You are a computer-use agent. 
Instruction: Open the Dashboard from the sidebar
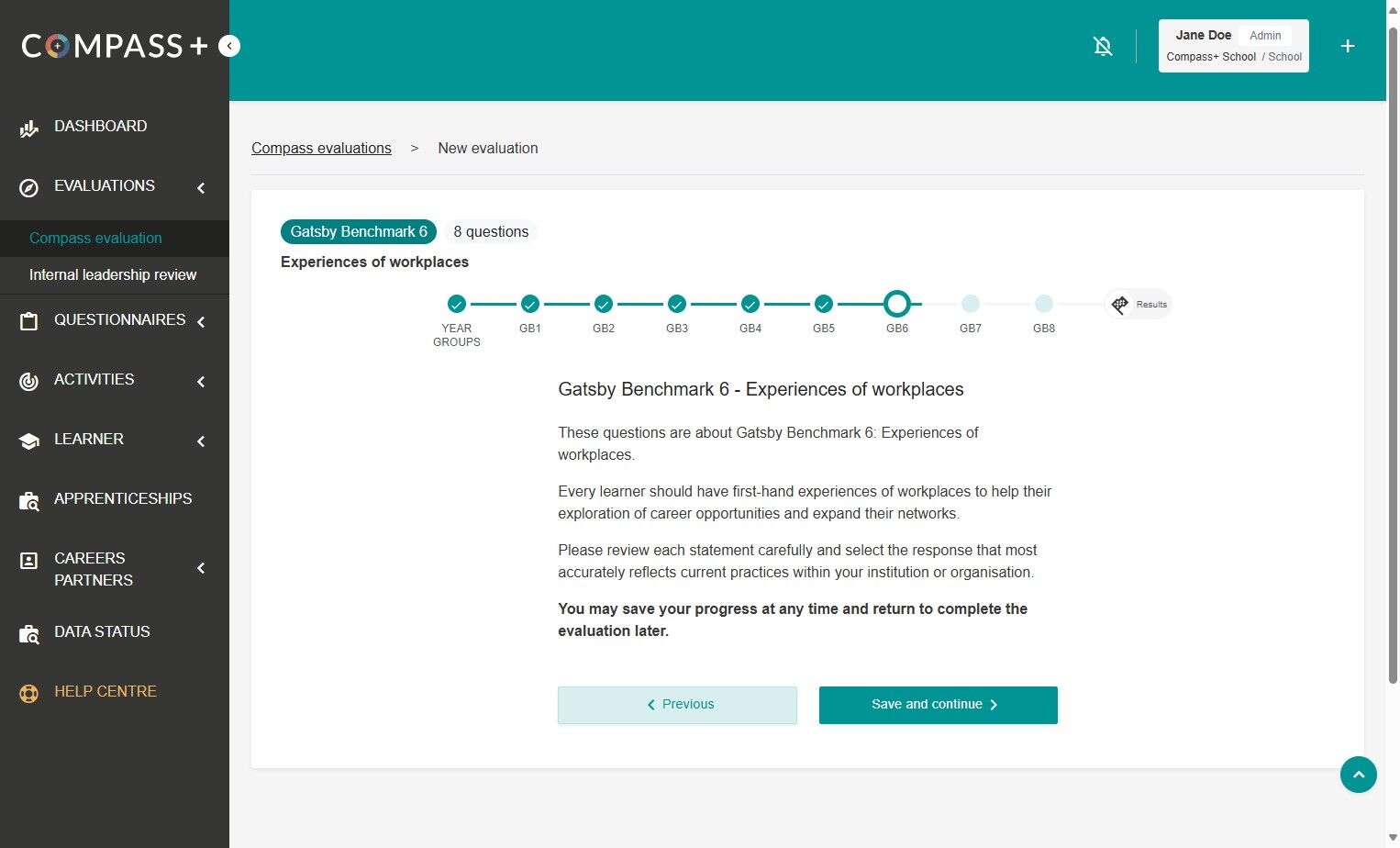(28, 127)
